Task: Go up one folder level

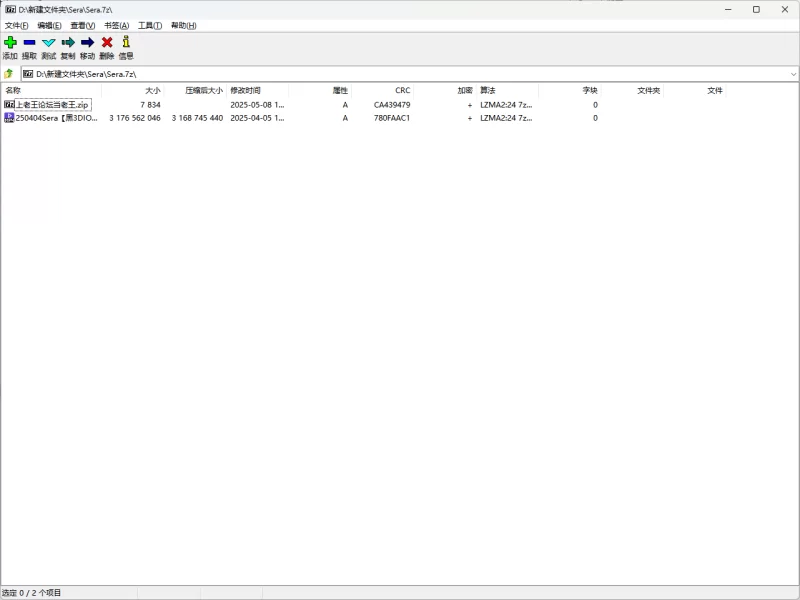Action: [x=9, y=74]
